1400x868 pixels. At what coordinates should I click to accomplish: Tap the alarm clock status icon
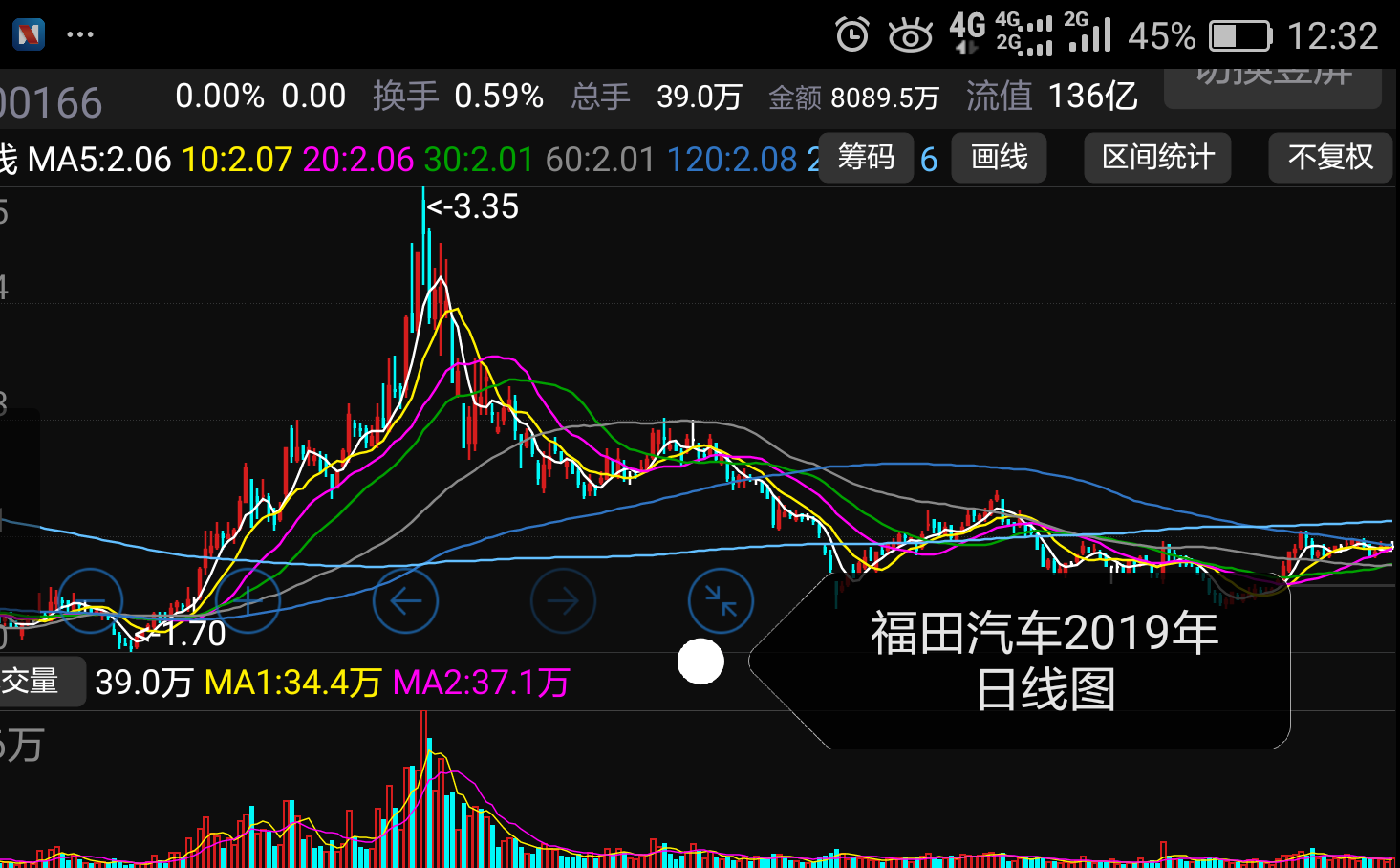click(x=851, y=35)
